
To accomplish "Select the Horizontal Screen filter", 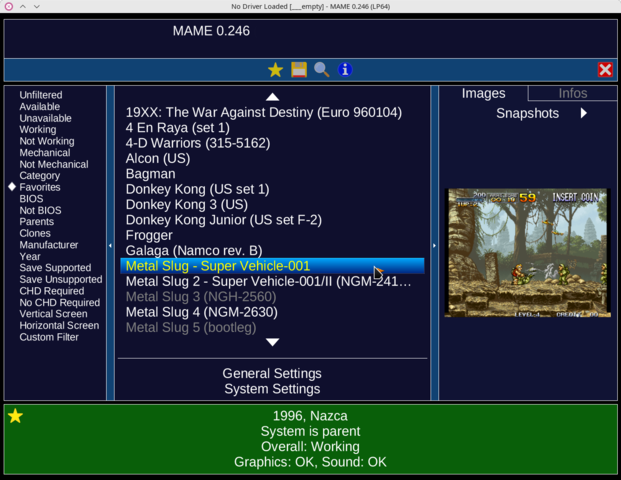I will pyautogui.click(x=59, y=325).
